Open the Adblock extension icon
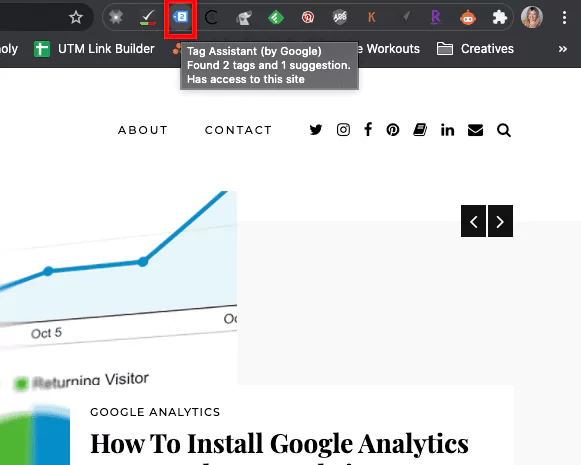The height and width of the screenshot is (465, 581). 339,17
